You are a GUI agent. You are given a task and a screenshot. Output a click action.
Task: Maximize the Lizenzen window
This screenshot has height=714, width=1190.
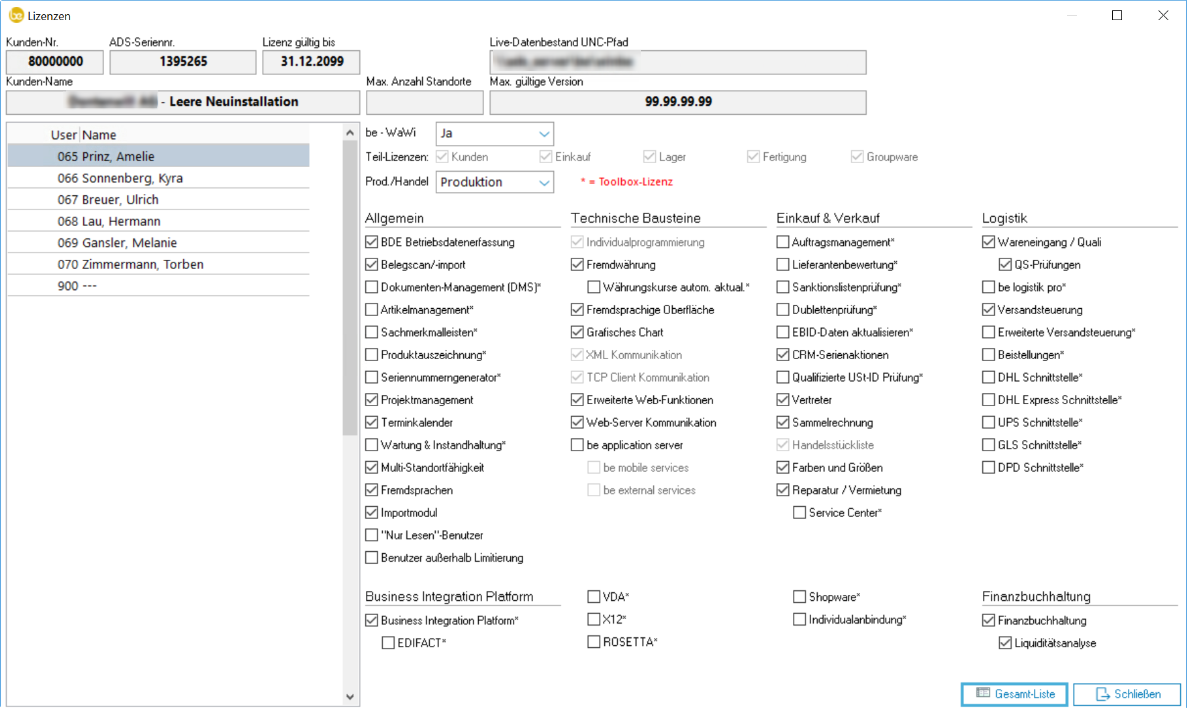click(x=1117, y=16)
